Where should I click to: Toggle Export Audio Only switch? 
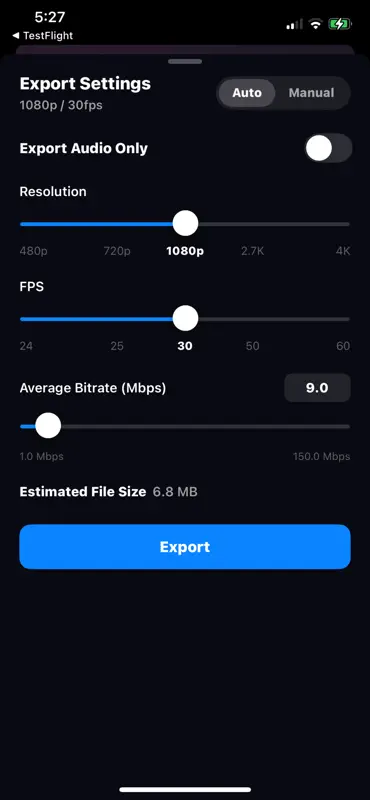[x=329, y=148]
